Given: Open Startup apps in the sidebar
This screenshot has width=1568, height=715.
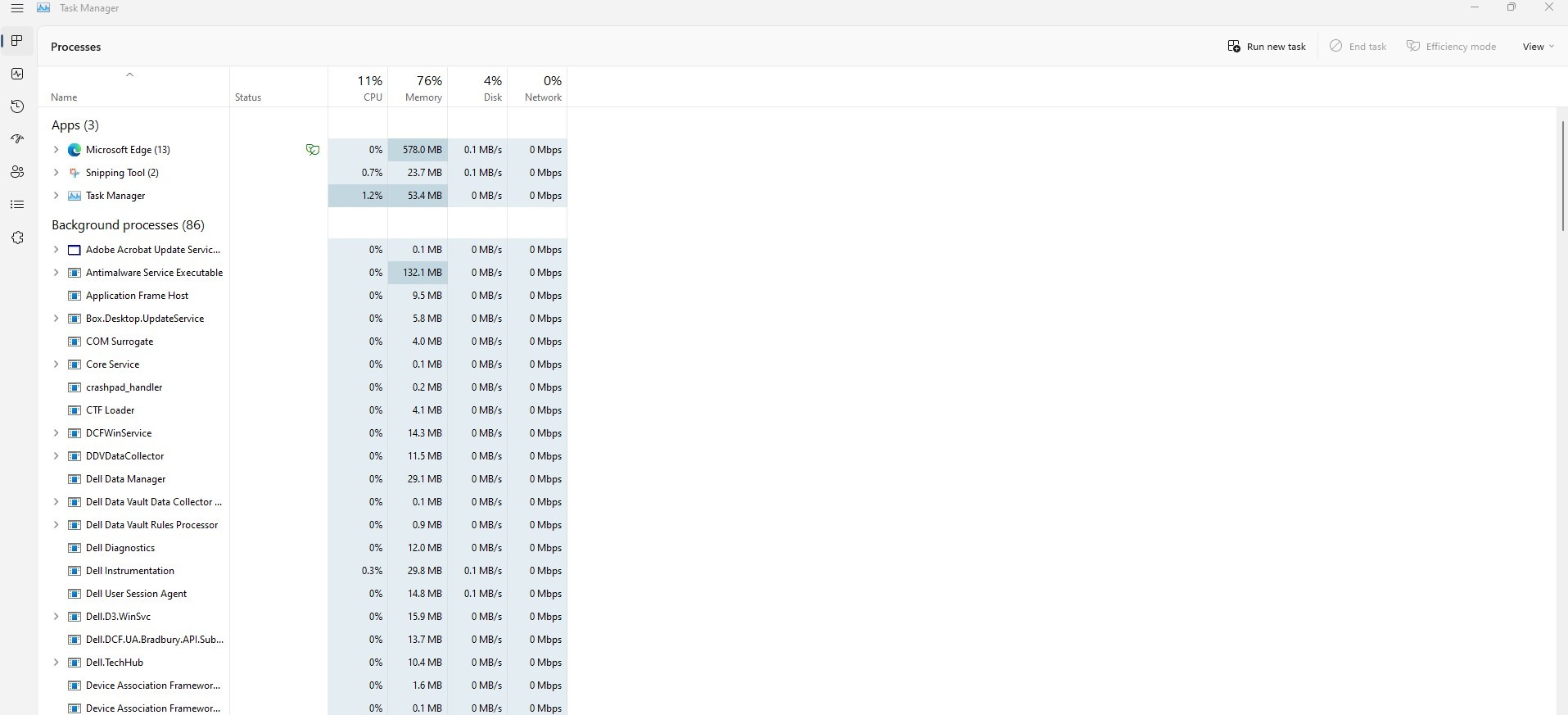Looking at the screenshot, I should click(16, 139).
